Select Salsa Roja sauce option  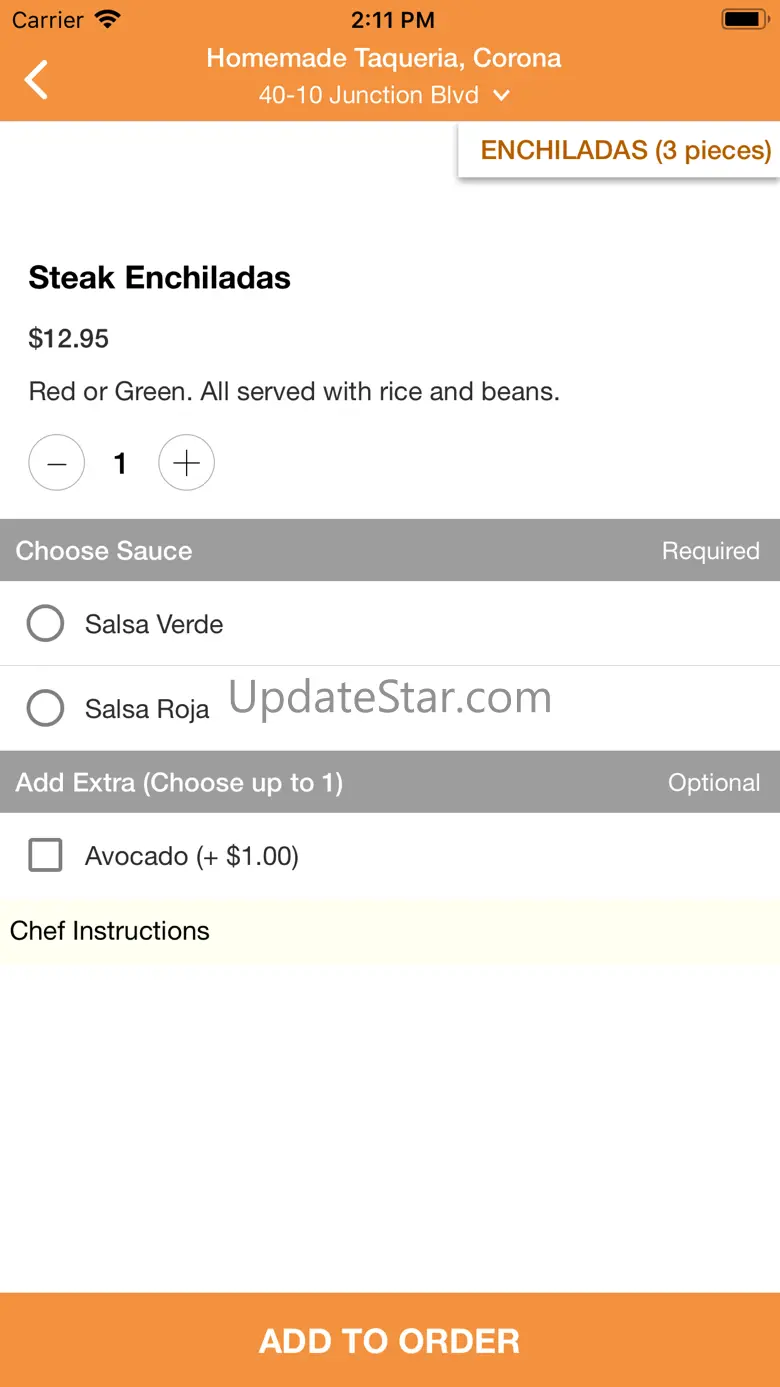(46, 708)
